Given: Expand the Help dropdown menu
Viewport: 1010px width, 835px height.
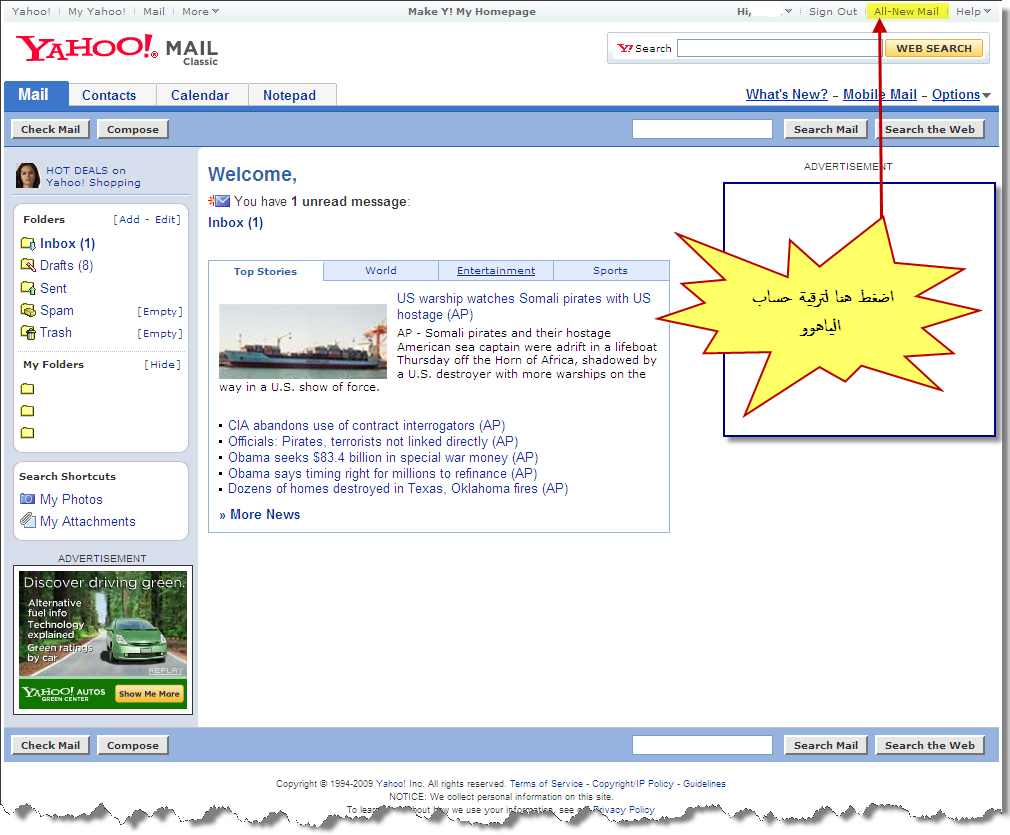Looking at the screenshot, I should coord(973,11).
